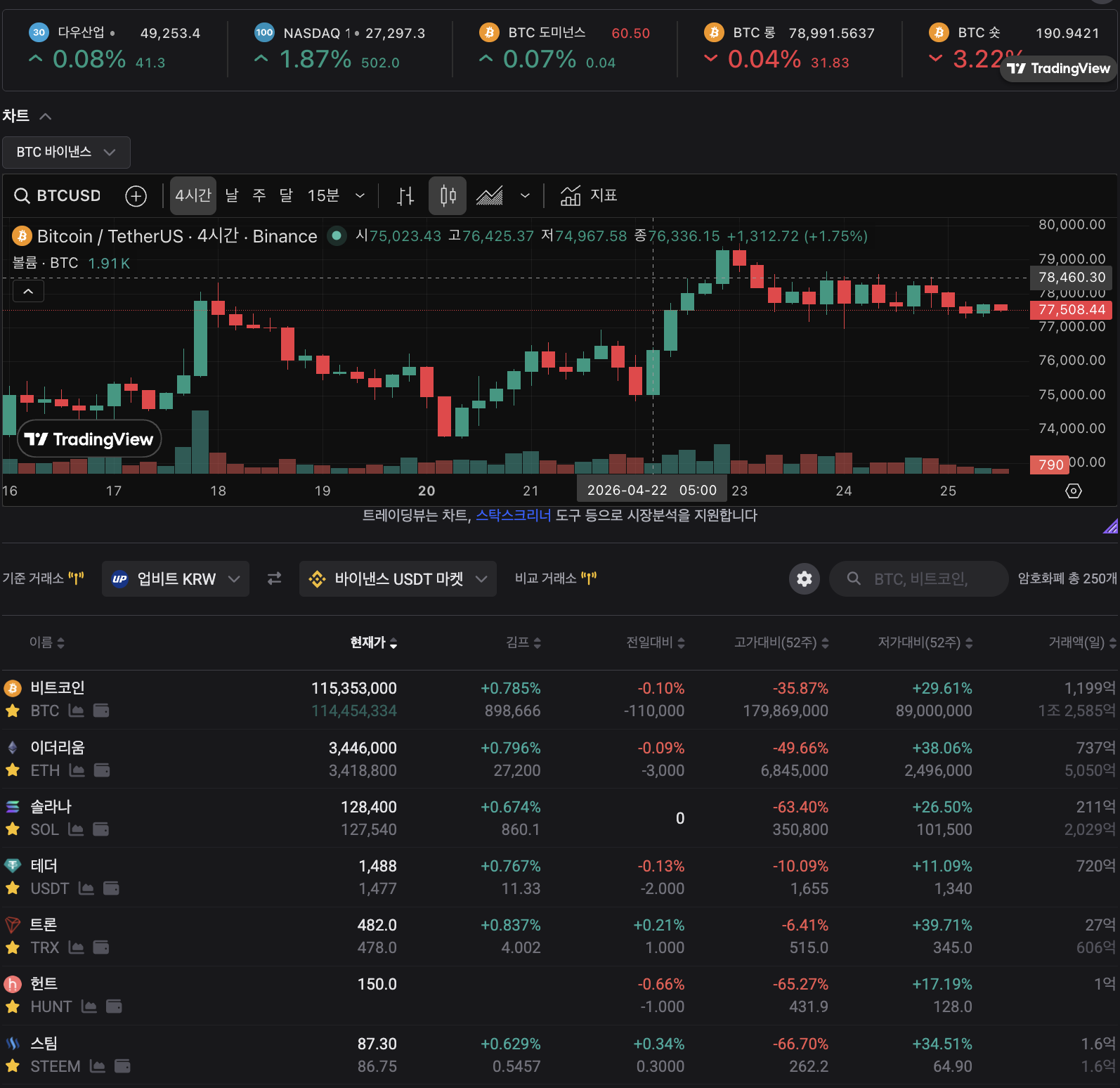Sort table by 현재가 column
1120x1088 pixels.
(374, 642)
